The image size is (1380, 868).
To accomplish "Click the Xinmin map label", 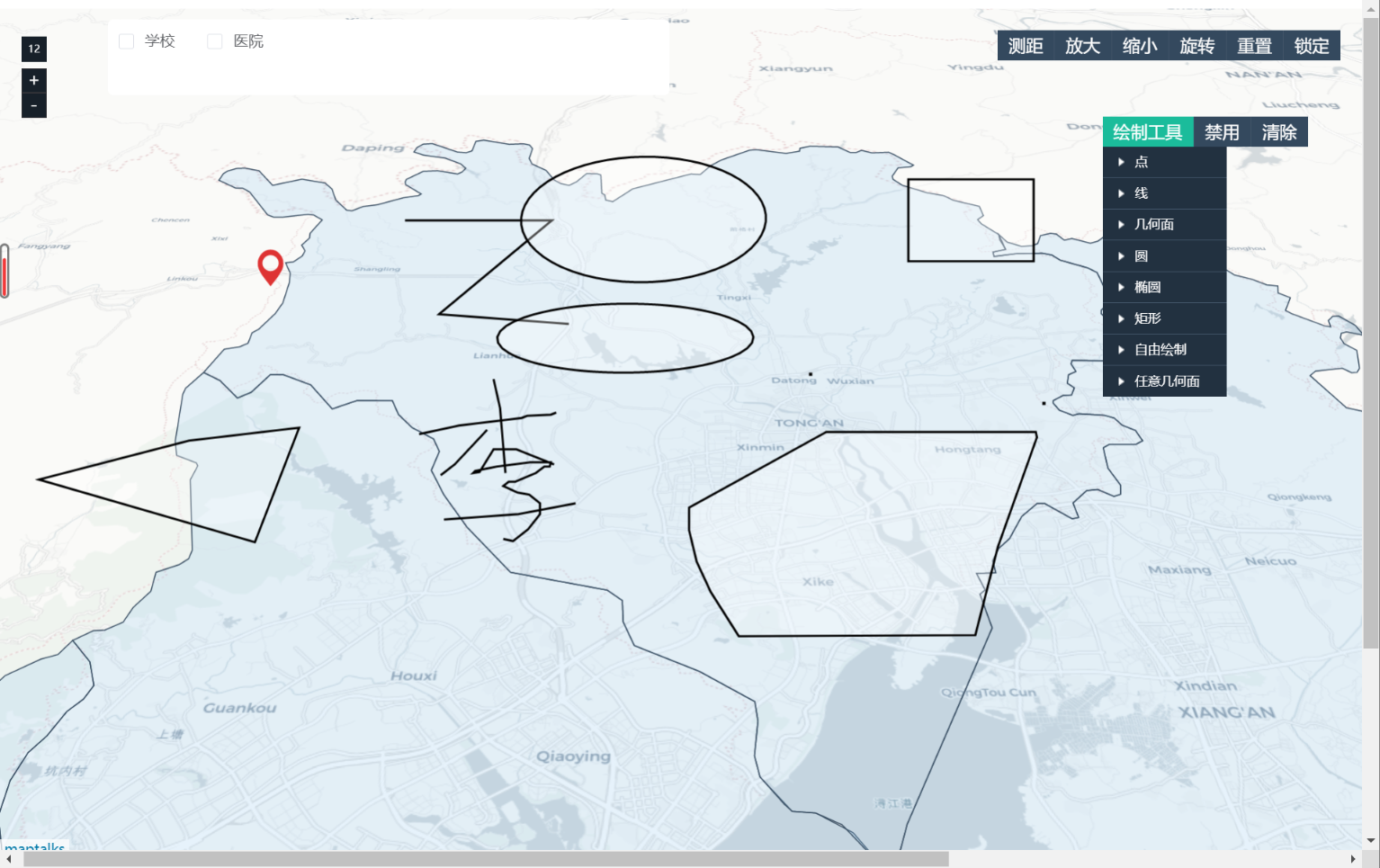I will click(760, 447).
